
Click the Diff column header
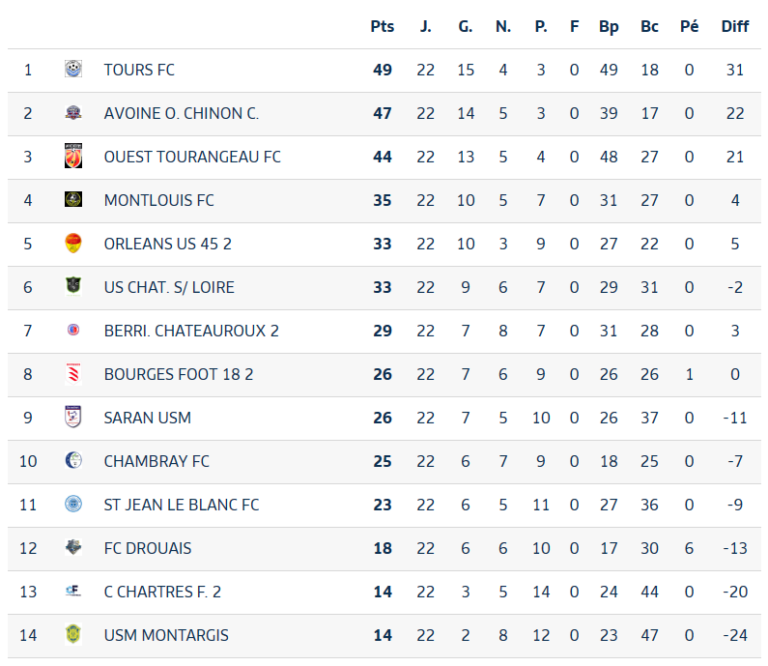click(x=735, y=26)
